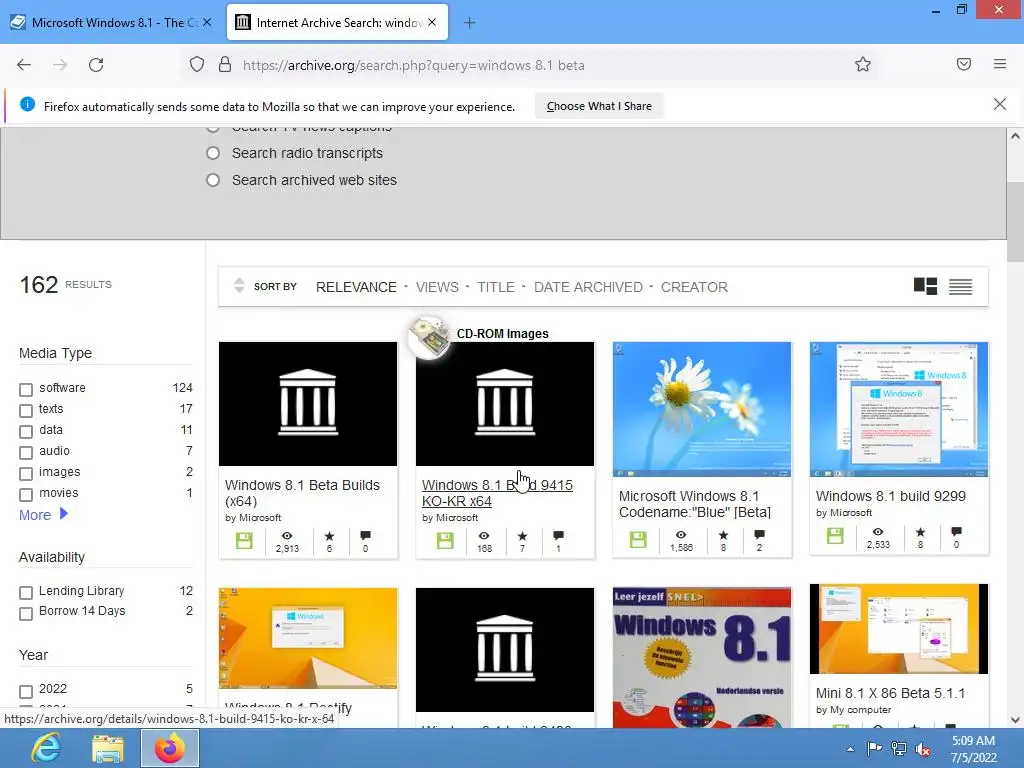Viewport: 1024px width, 768px height.
Task: Go back to the previous page
Action: 24,65
